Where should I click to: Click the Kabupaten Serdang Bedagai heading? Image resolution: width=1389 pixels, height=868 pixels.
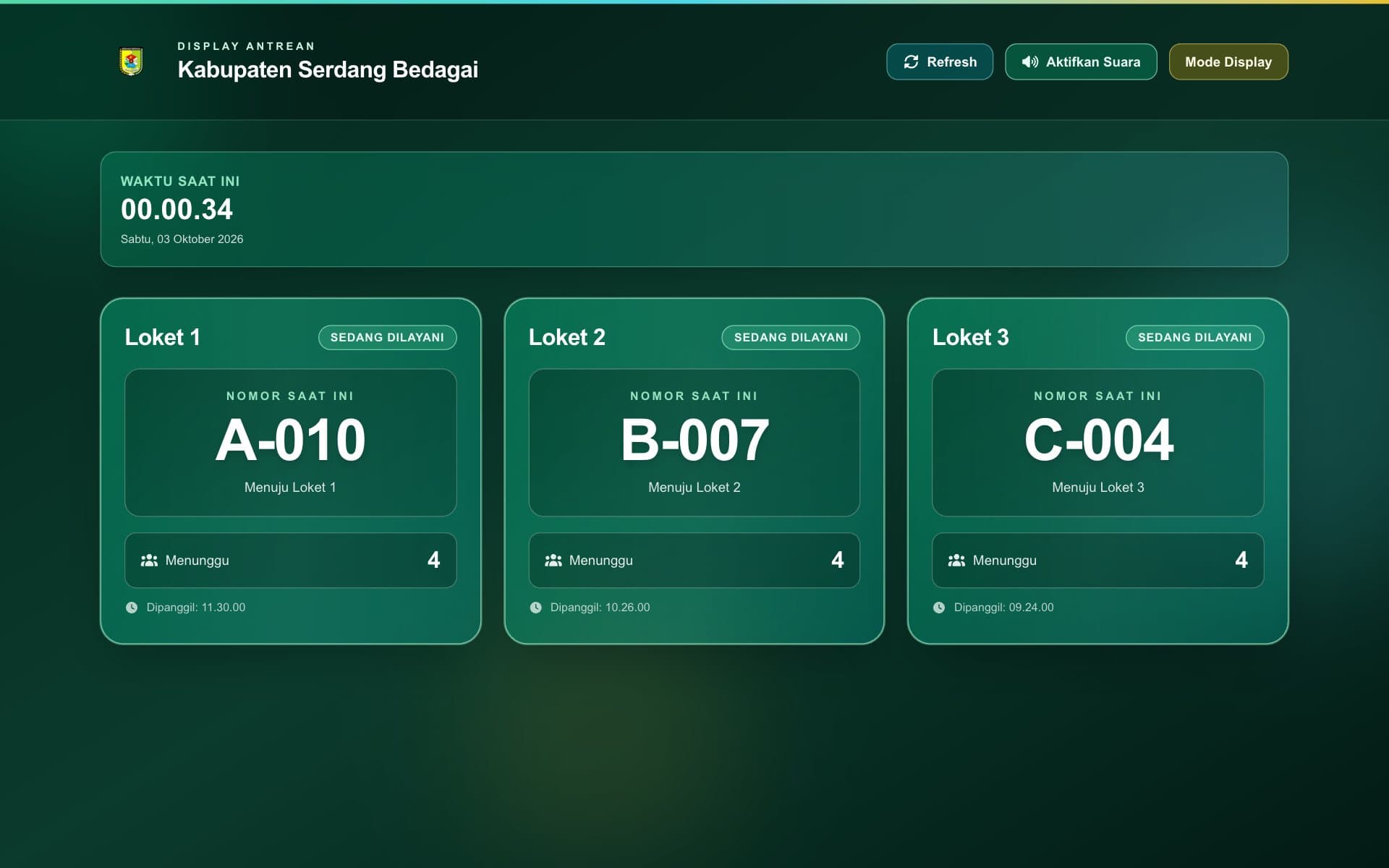click(328, 70)
